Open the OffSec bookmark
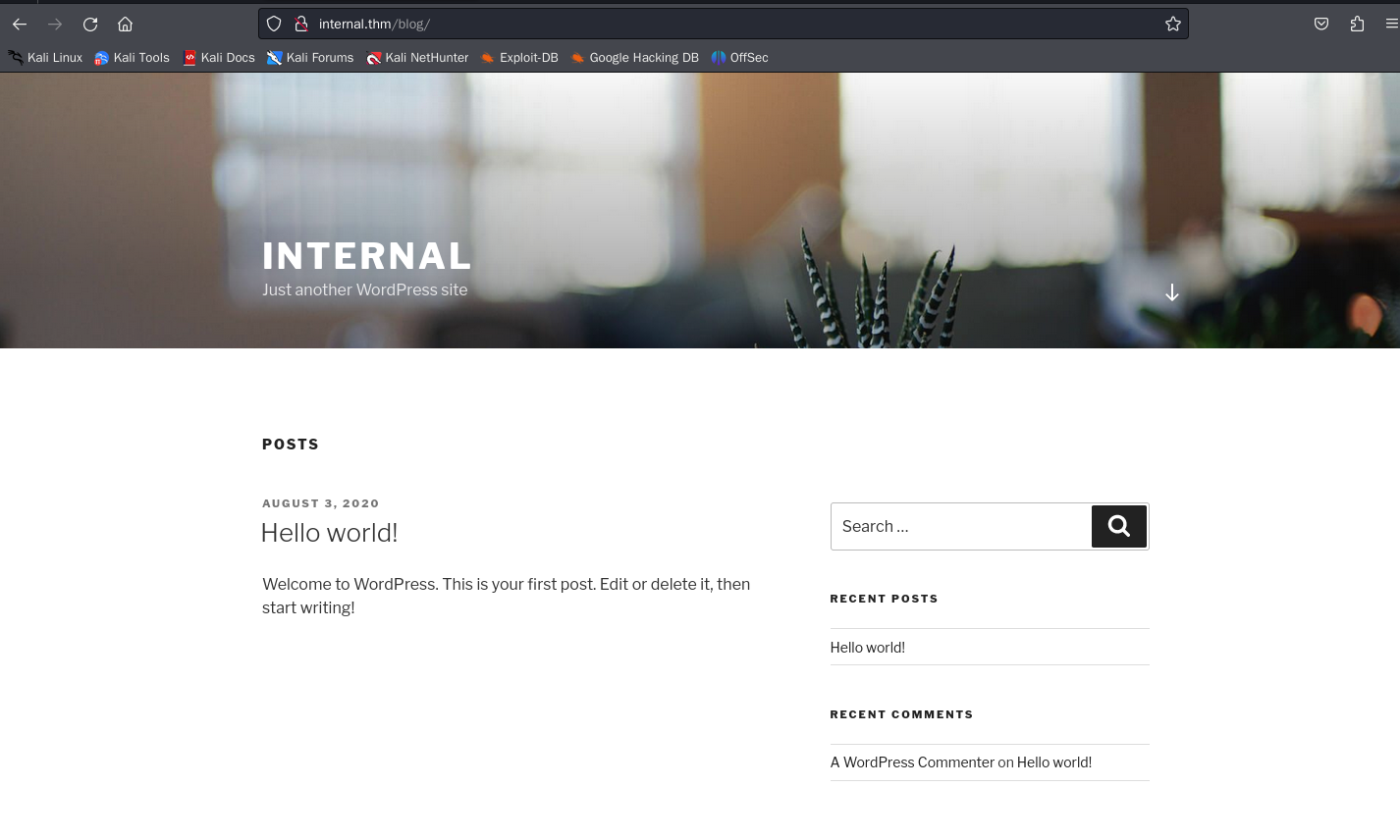The height and width of the screenshot is (840, 1400). tap(739, 58)
